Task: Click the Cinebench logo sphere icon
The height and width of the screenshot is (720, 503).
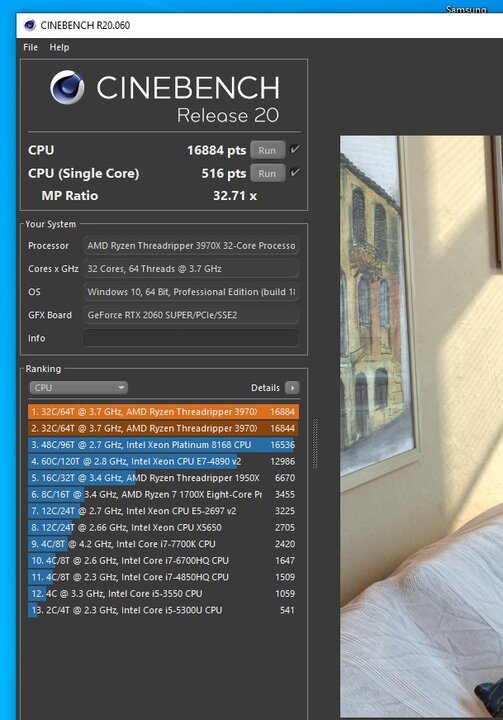Action: [x=67, y=87]
